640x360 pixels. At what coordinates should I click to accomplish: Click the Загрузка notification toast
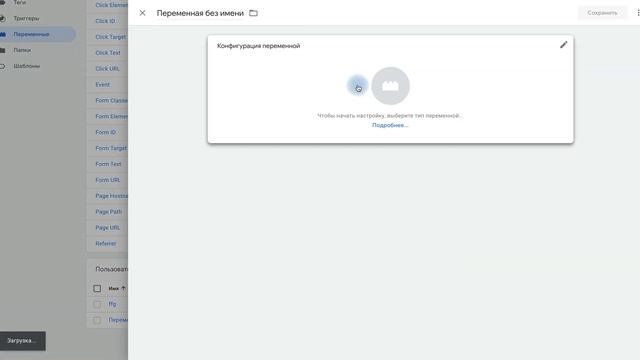click(x=22, y=341)
